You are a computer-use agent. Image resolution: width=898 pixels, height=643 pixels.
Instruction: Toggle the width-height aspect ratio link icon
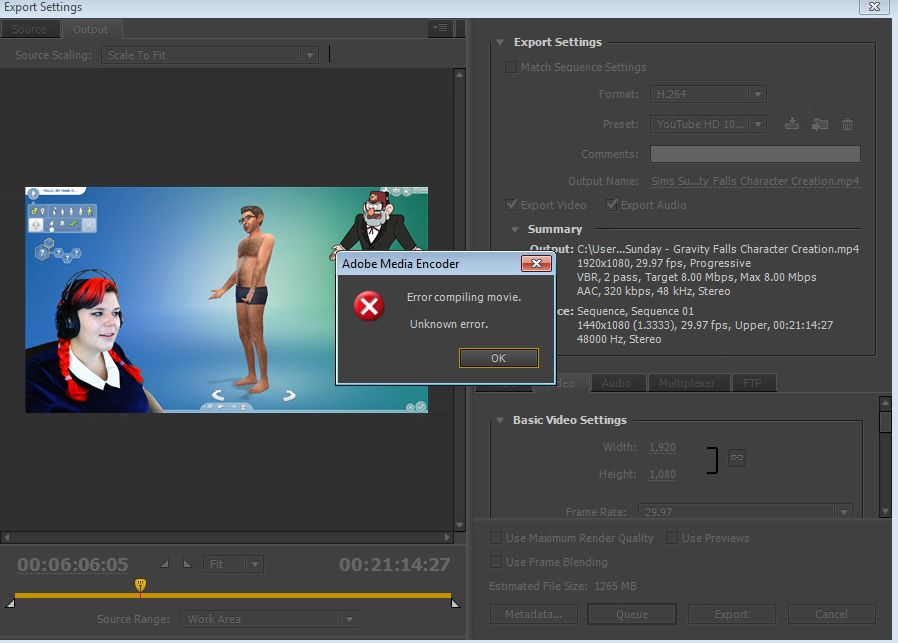tap(737, 457)
